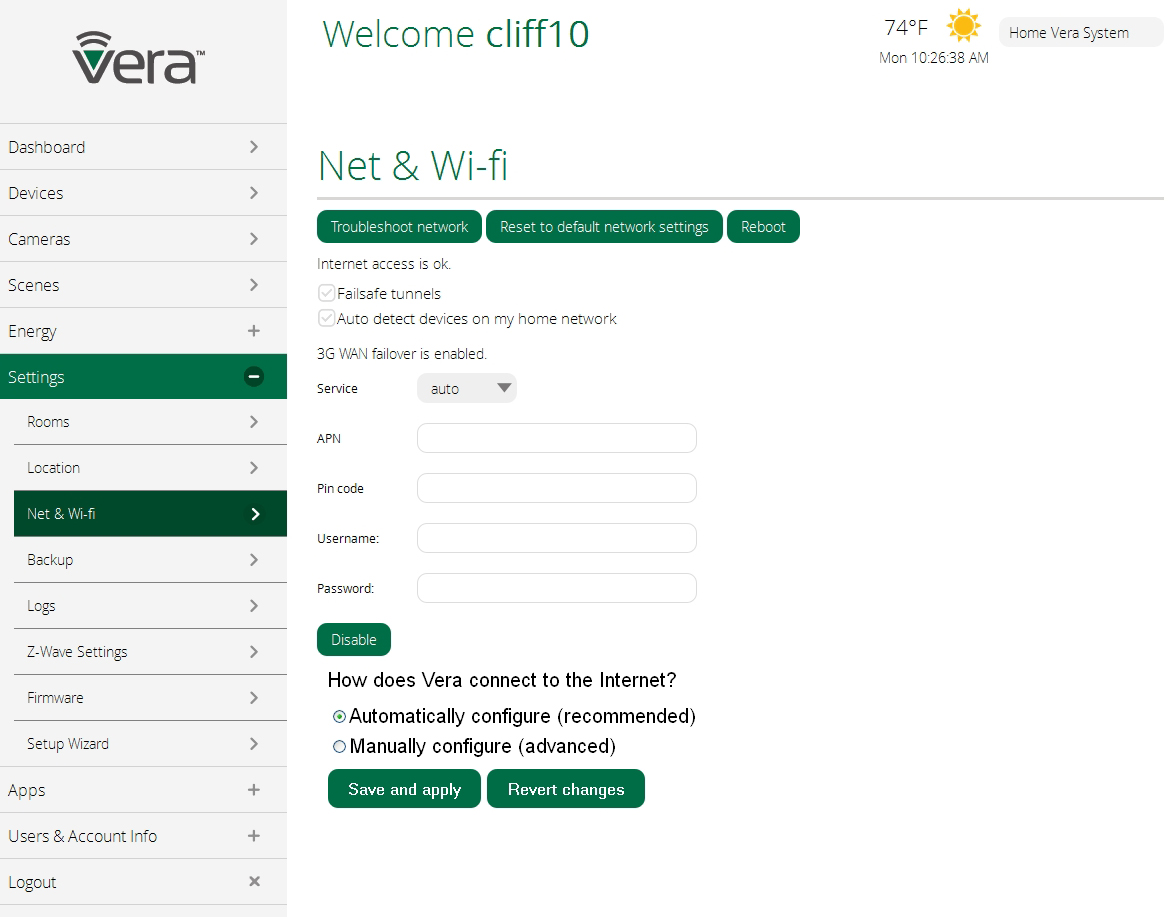1169x917 pixels.
Task: Click the Reboot button
Action: click(x=763, y=227)
